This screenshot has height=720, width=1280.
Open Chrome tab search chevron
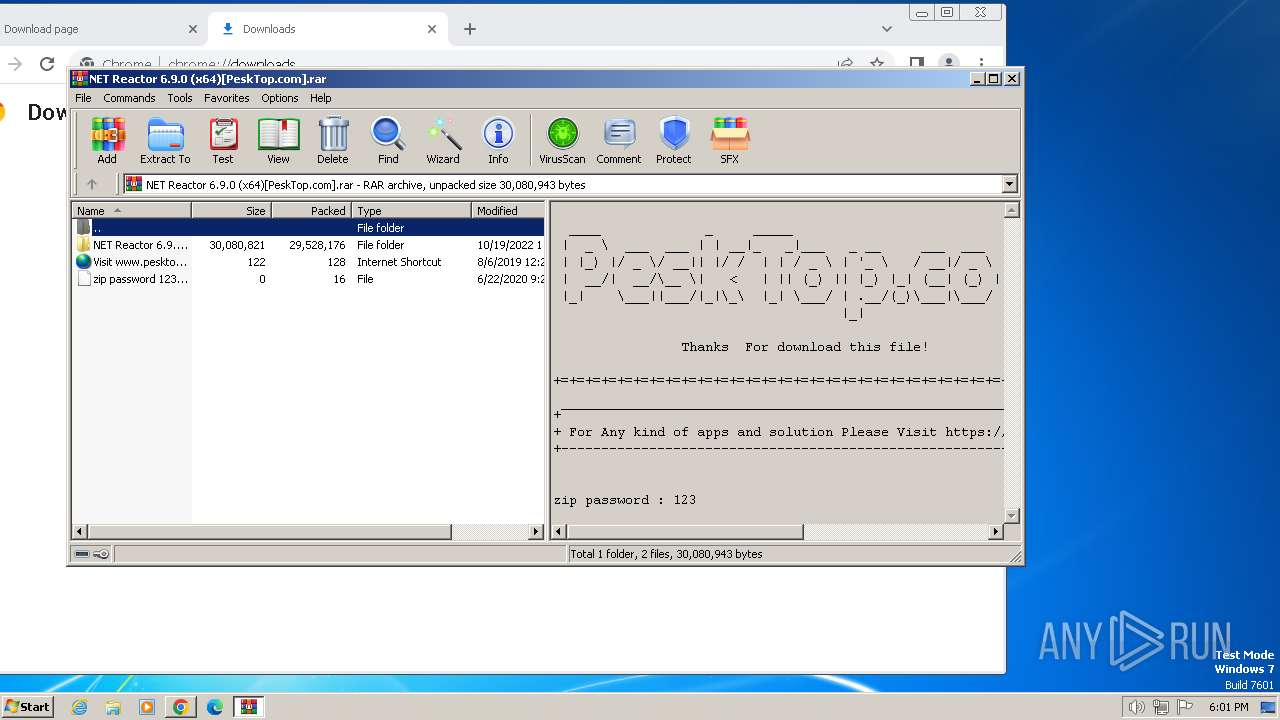pyautogui.click(x=887, y=29)
